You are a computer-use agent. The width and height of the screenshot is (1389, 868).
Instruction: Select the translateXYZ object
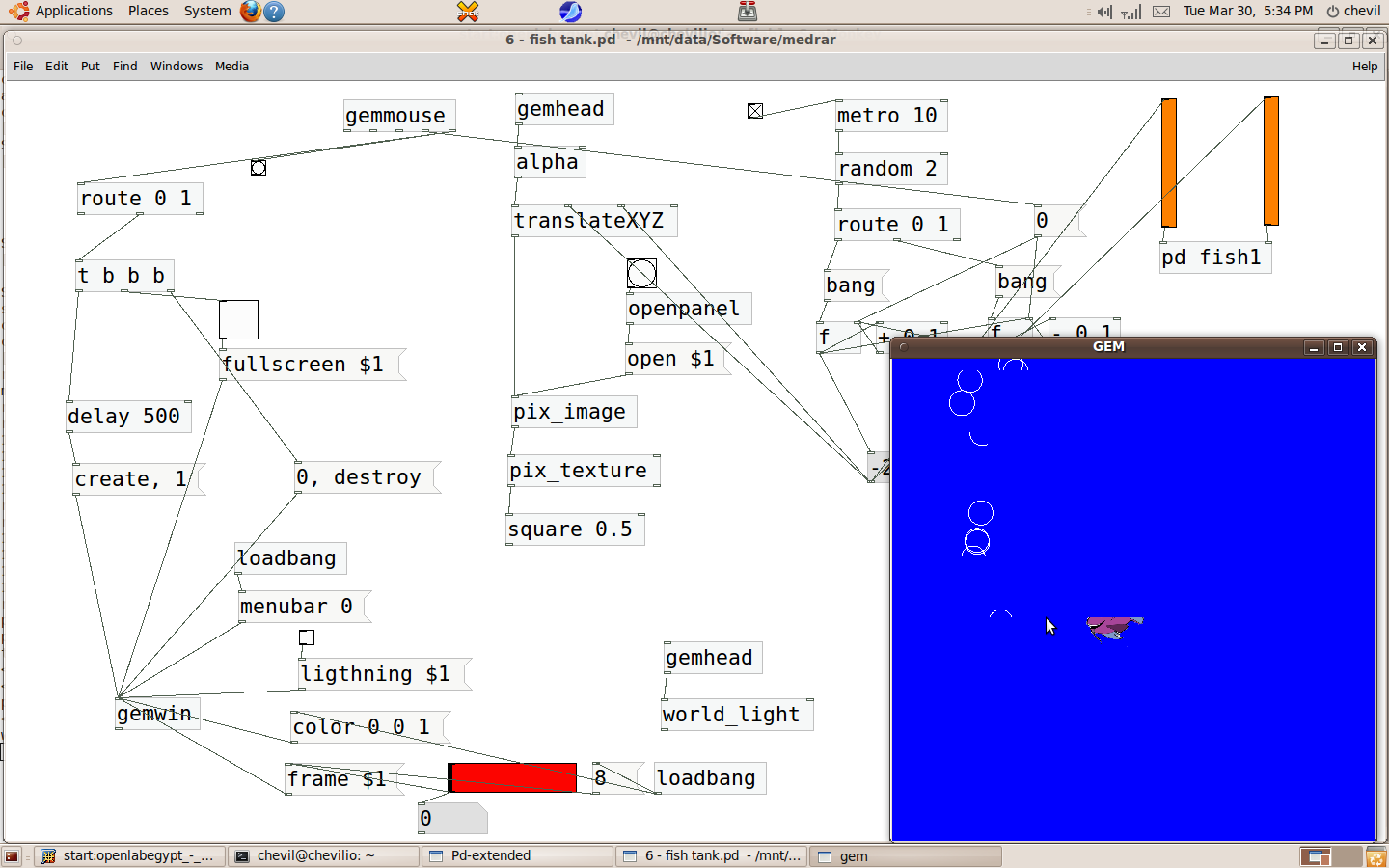coord(594,221)
